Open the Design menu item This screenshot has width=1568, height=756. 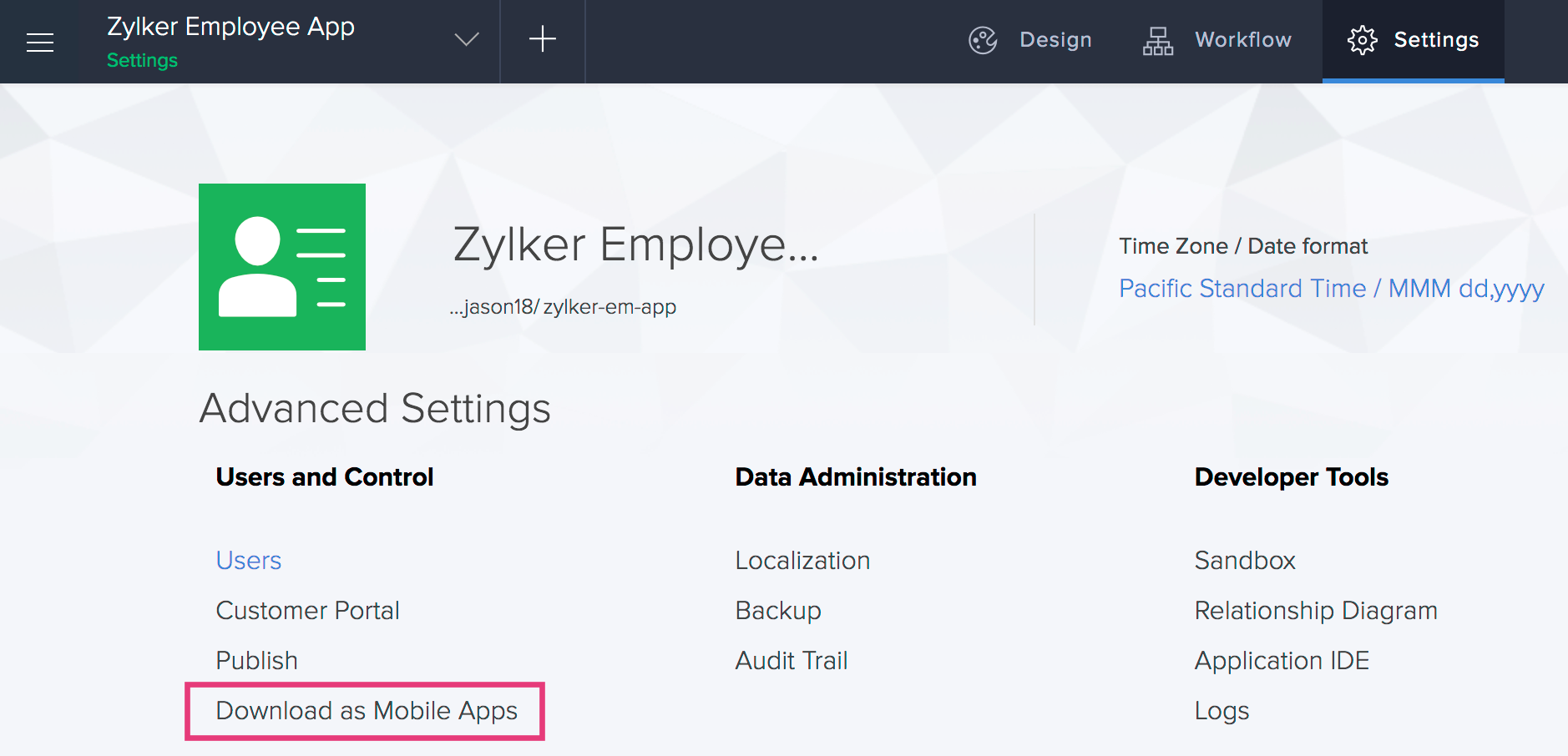(x=1055, y=39)
